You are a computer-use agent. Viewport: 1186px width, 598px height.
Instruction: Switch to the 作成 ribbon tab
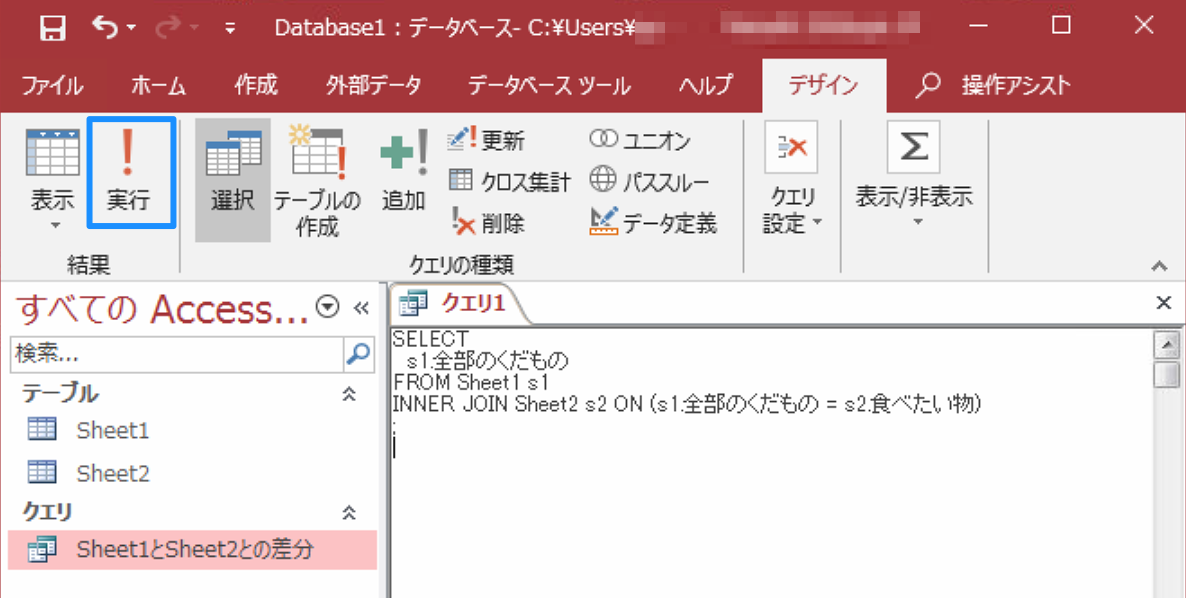(256, 85)
